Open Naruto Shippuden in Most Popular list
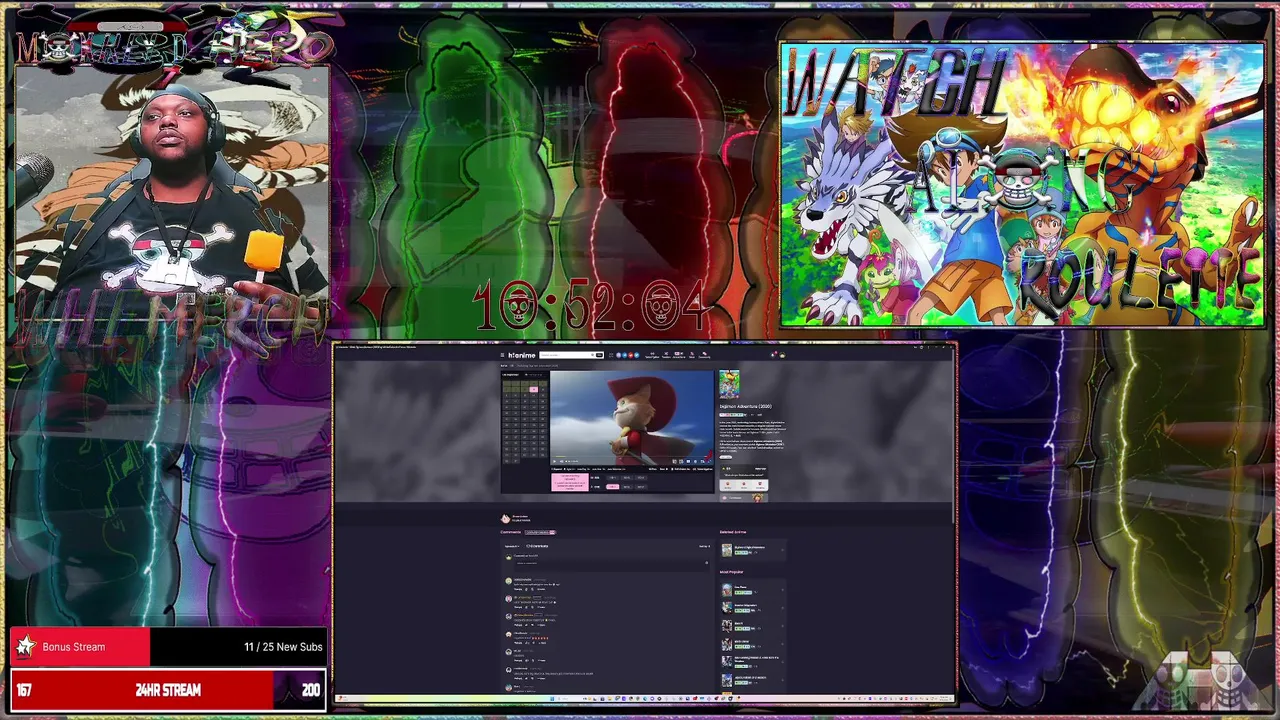1280x720 pixels. (x=745, y=605)
